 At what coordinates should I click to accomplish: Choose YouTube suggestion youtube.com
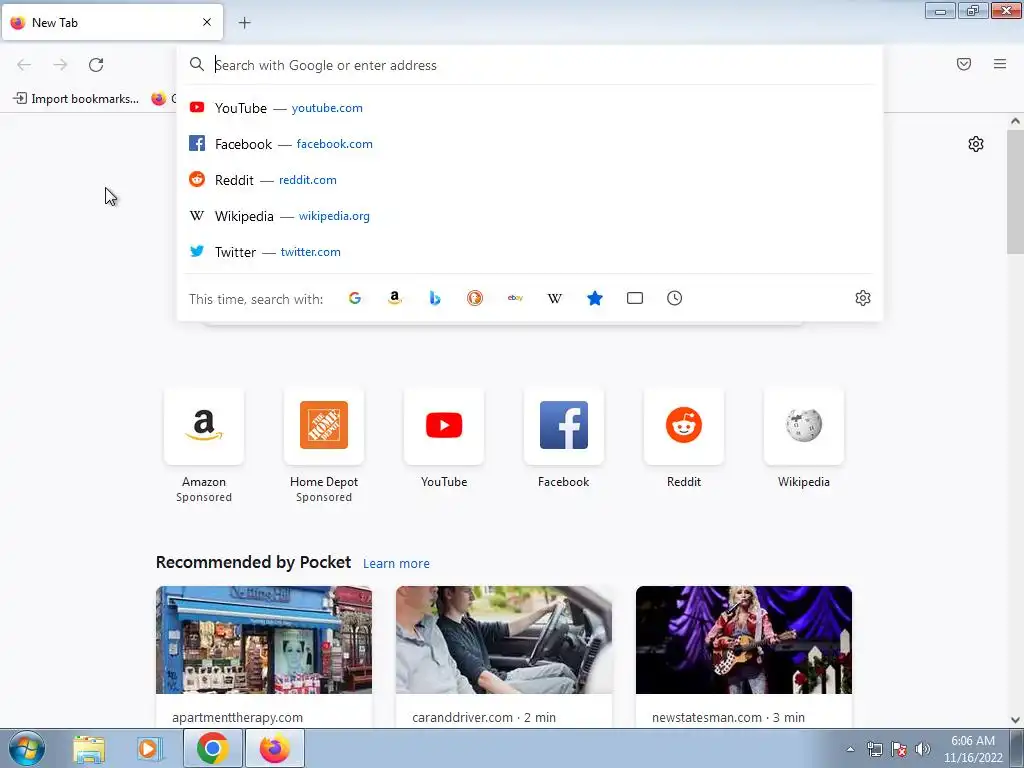(530, 108)
